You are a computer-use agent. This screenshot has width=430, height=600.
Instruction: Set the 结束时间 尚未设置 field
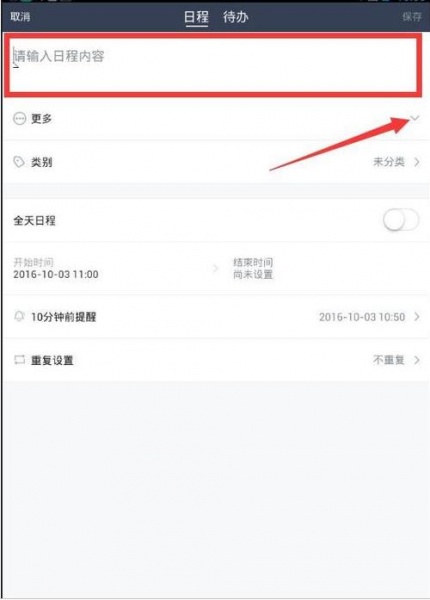[253, 269]
